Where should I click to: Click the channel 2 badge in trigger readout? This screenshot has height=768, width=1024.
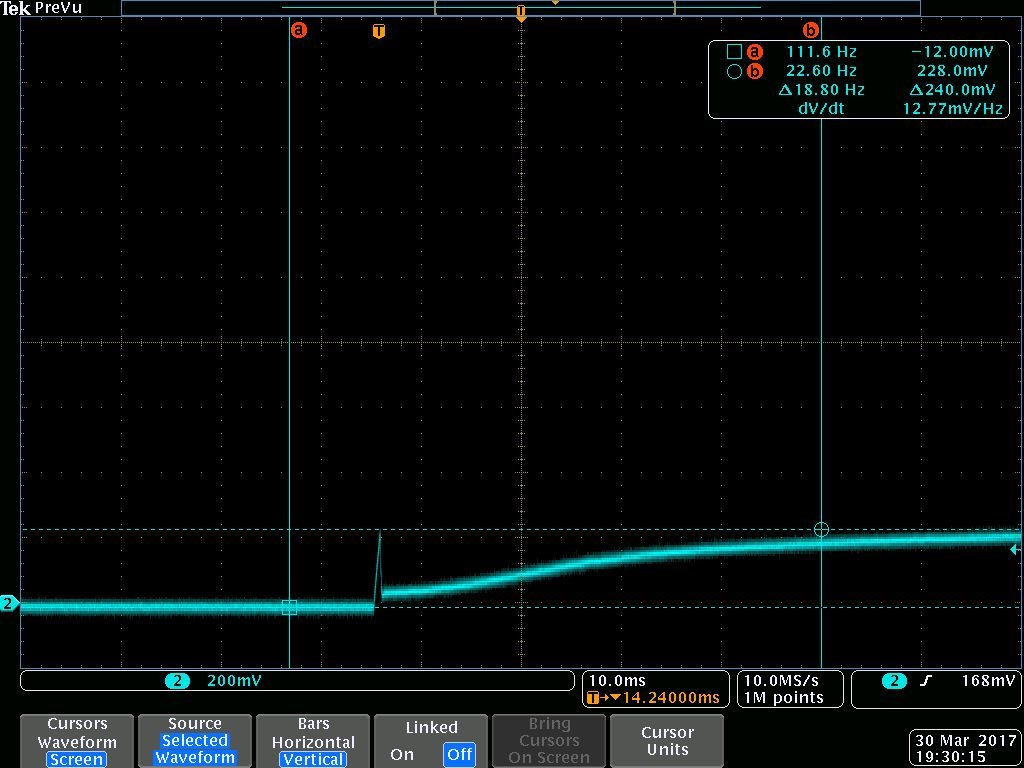(895, 681)
